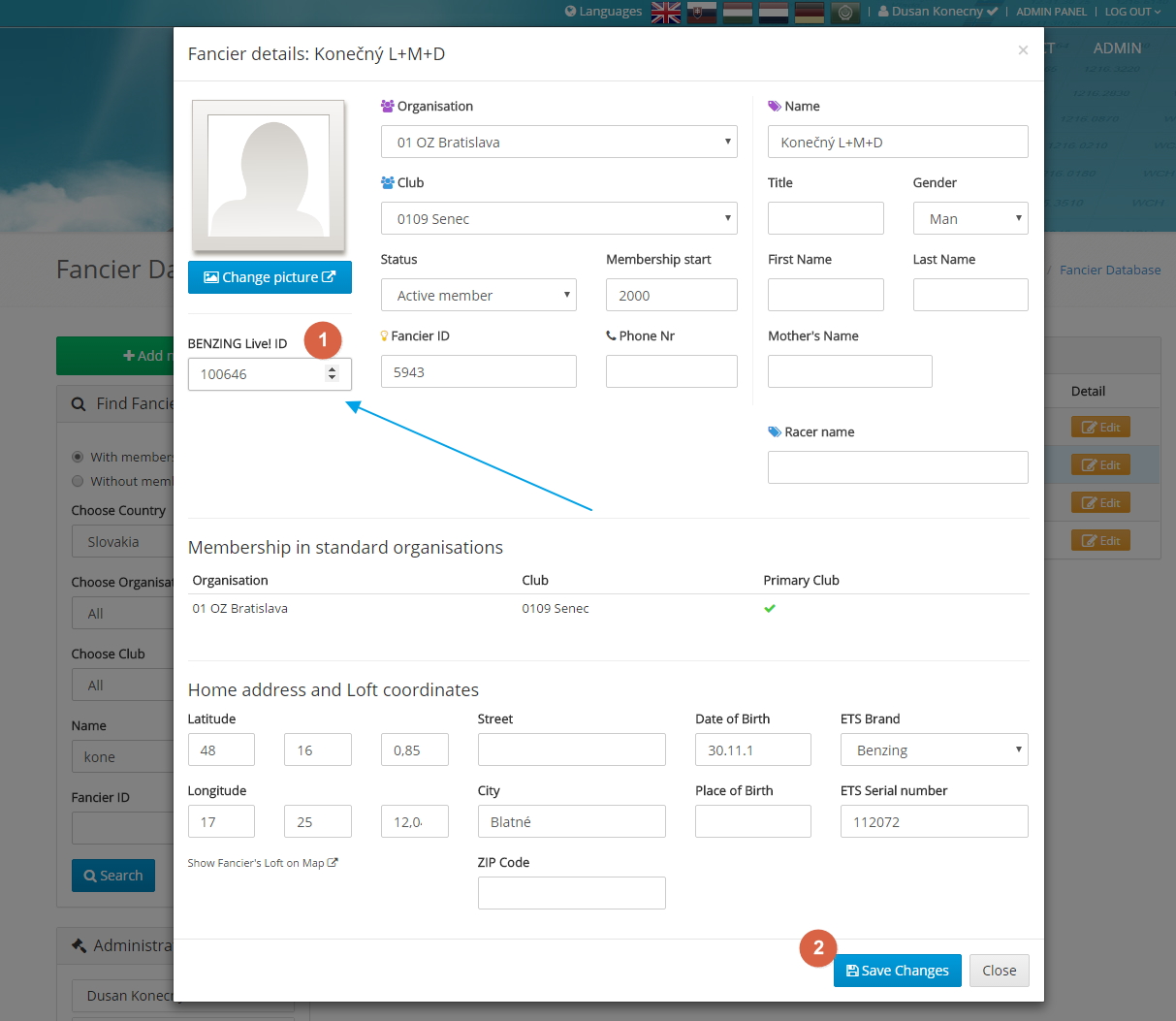
Task: Increment the BENZING Live! ID stepper
Action: pos(333,369)
